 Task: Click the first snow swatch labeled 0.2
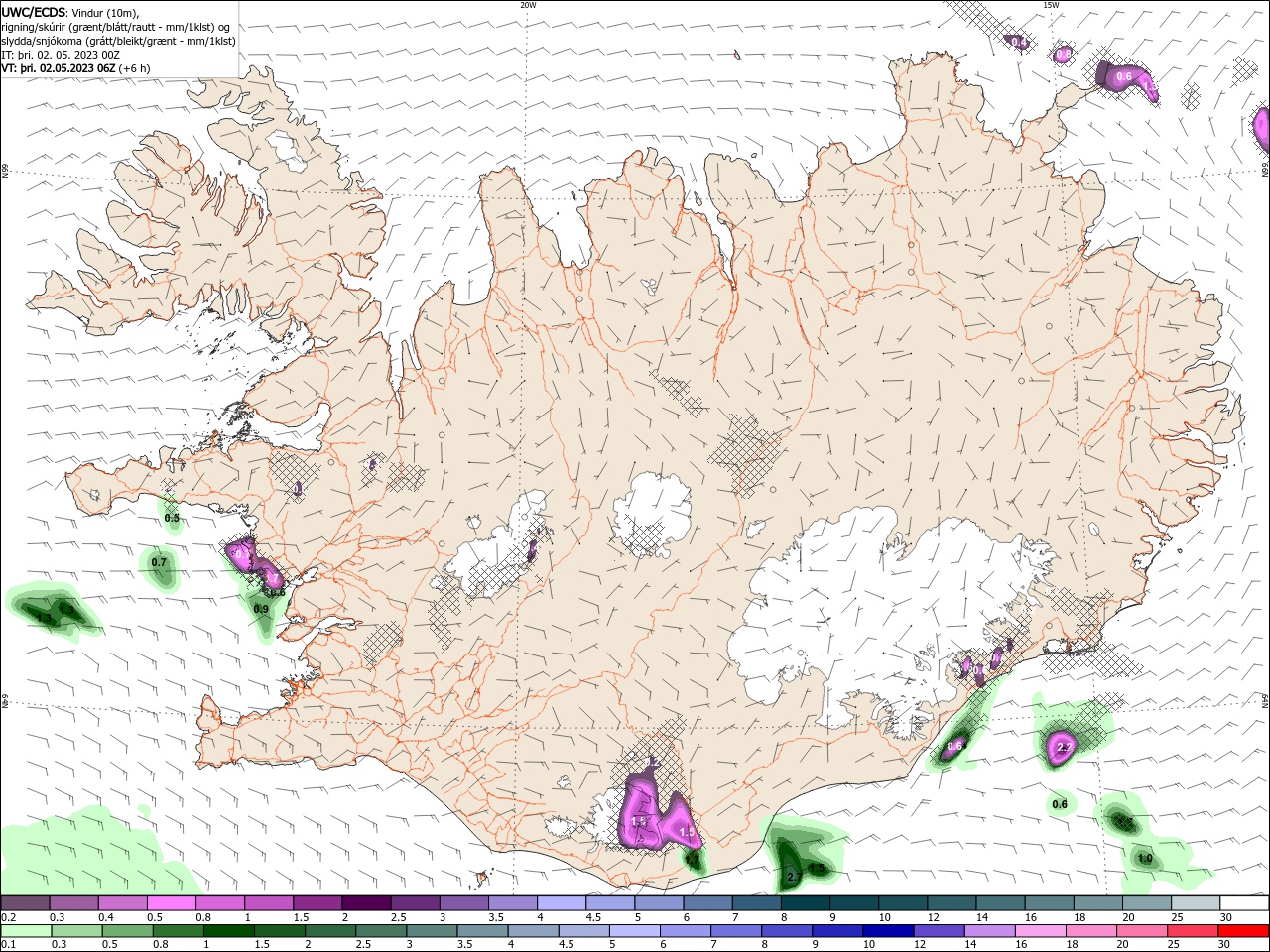(25, 903)
